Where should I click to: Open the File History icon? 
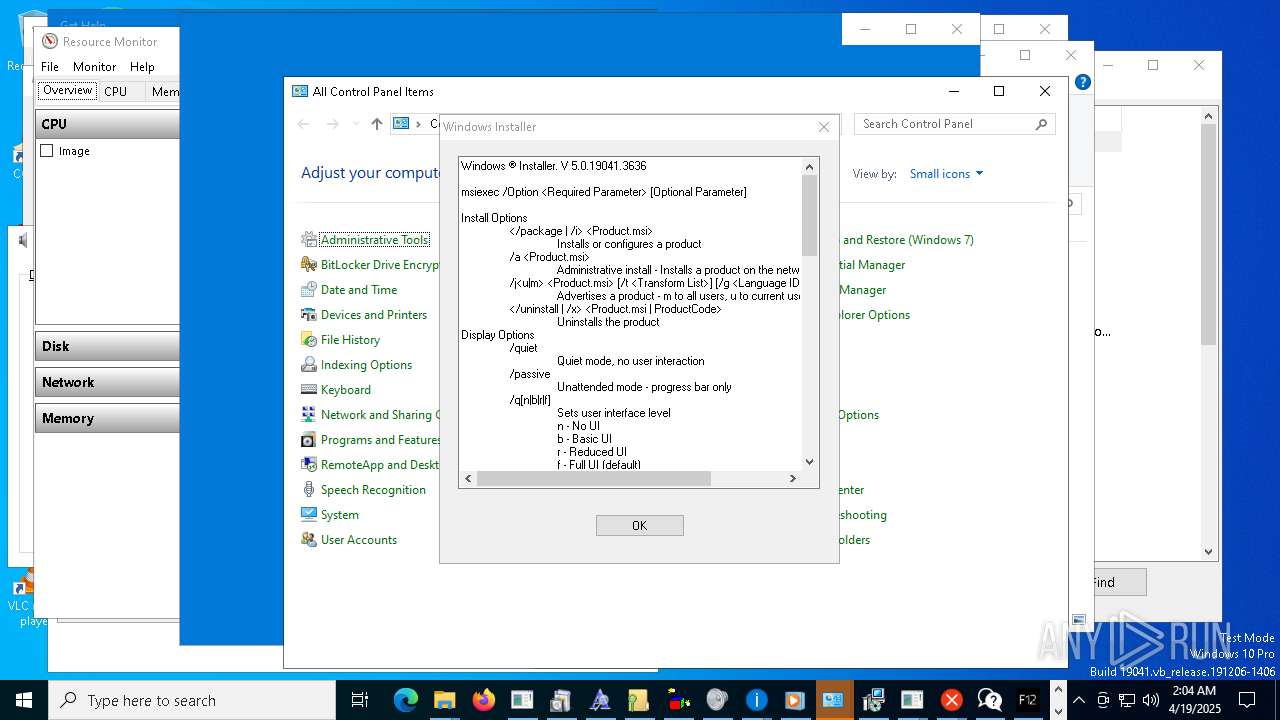309,340
